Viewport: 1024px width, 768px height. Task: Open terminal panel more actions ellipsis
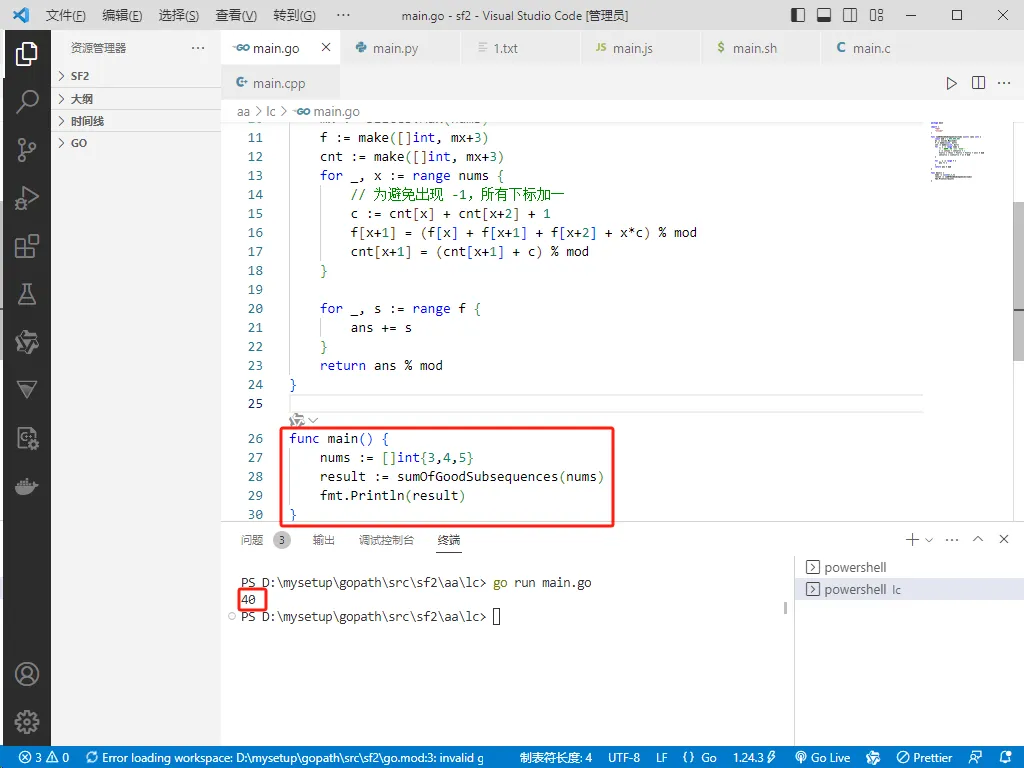tap(952, 539)
